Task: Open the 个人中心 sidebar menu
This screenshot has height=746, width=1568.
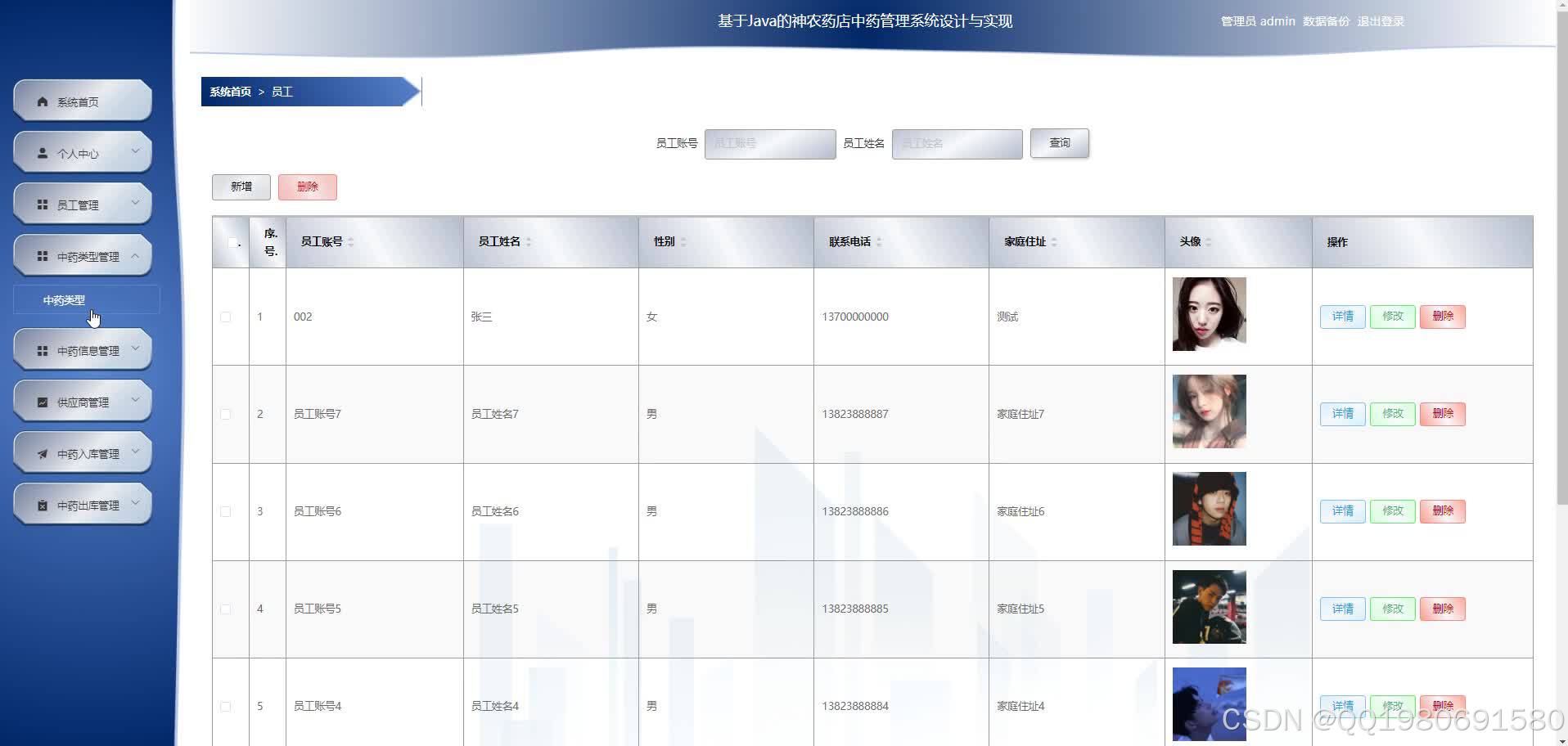Action: coord(83,153)
